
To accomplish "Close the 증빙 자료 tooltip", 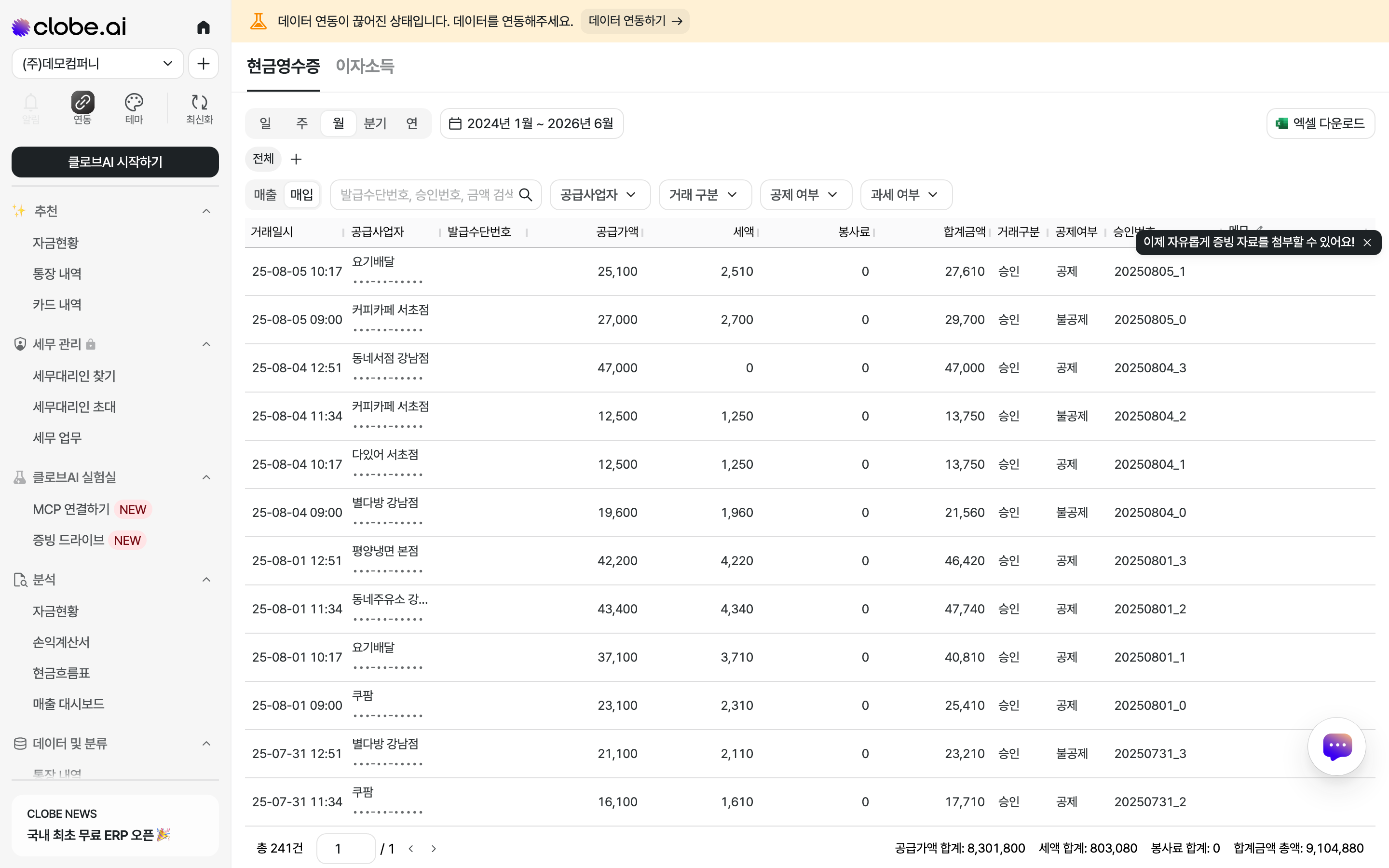I will [1367, 242].
